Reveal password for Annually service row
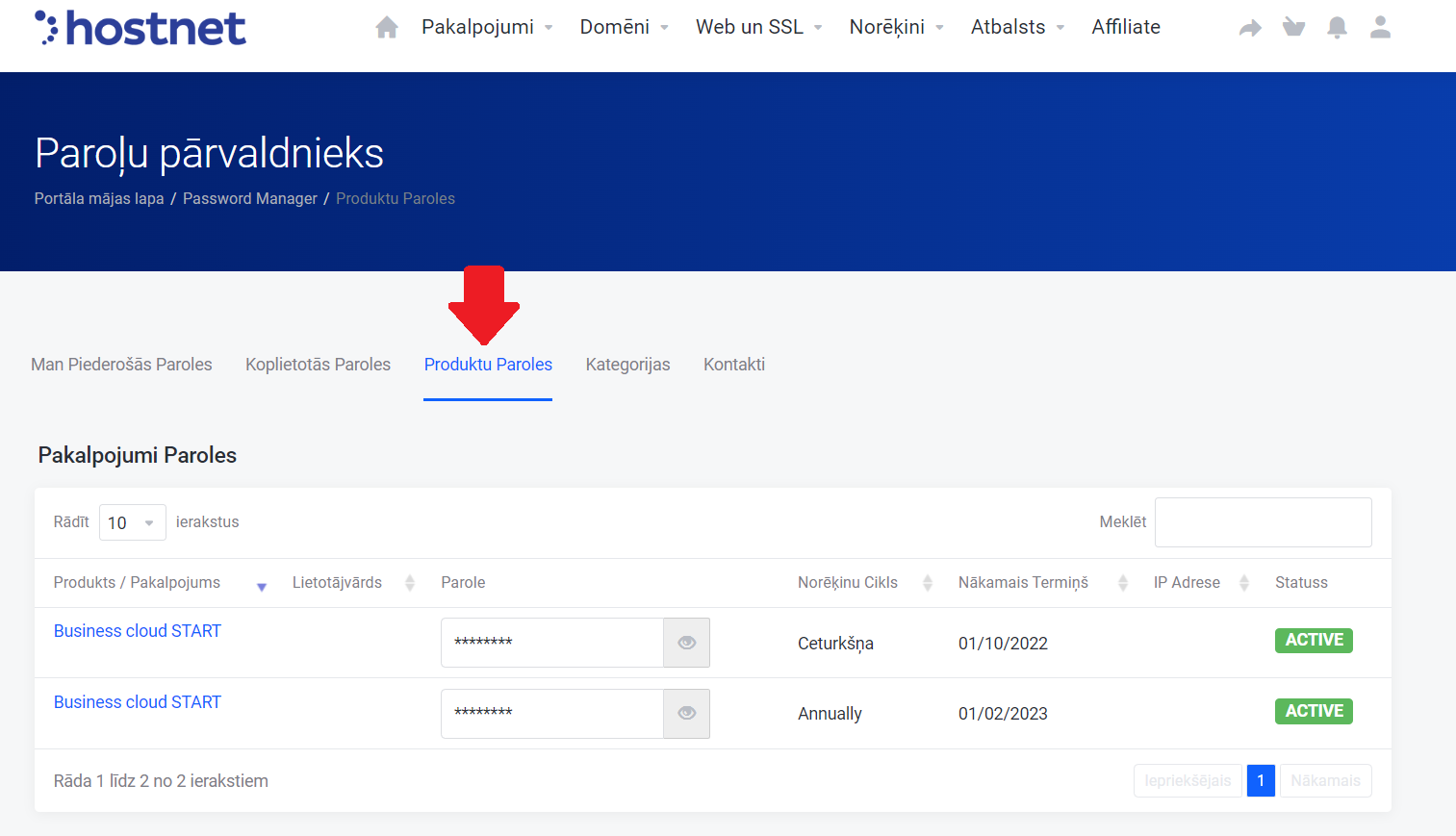Image resolution: width=1456 pixels, height=836 pixels. [x=686, y=714]
